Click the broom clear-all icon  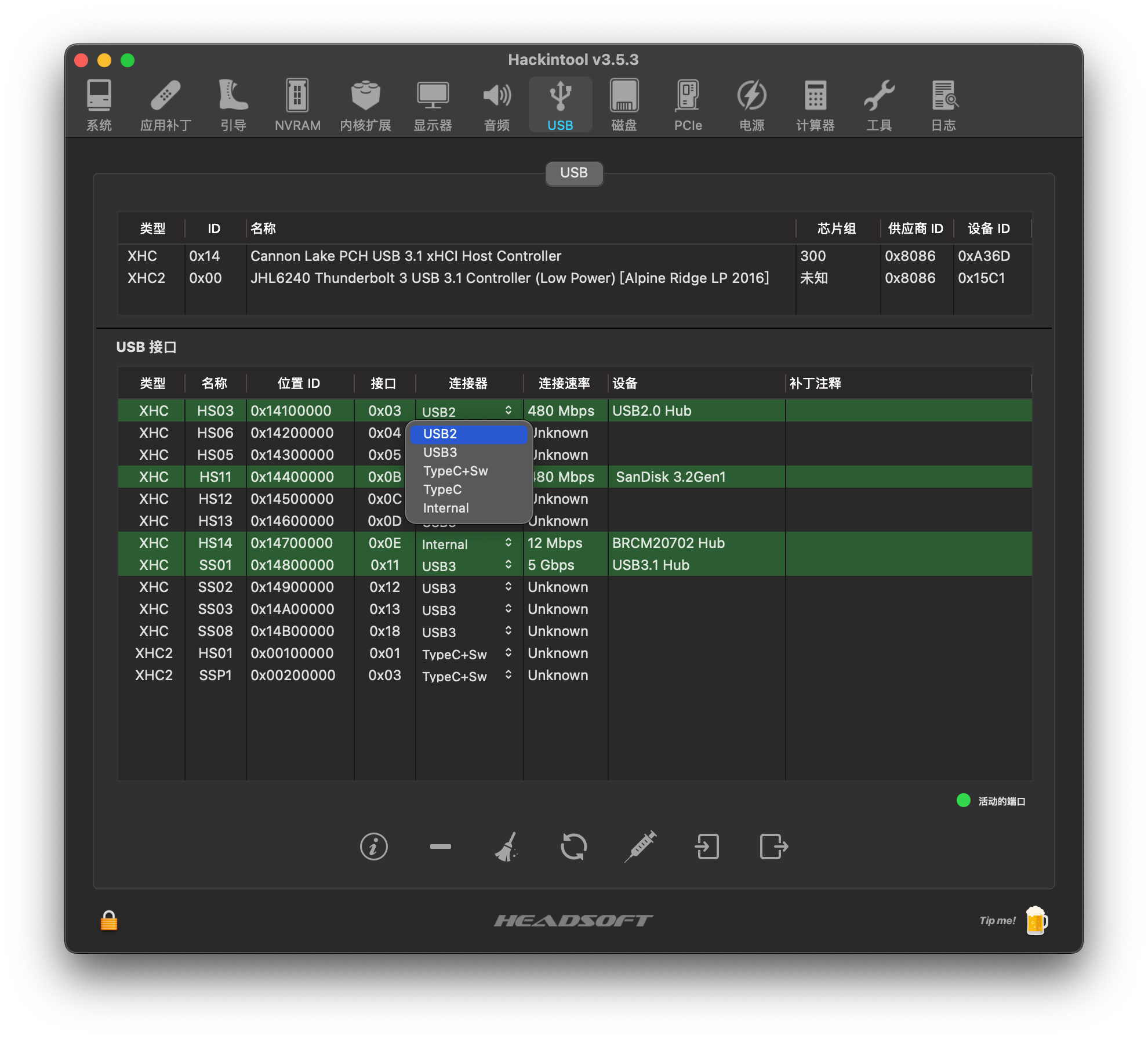pyautogui.click(x=507, y=847)
